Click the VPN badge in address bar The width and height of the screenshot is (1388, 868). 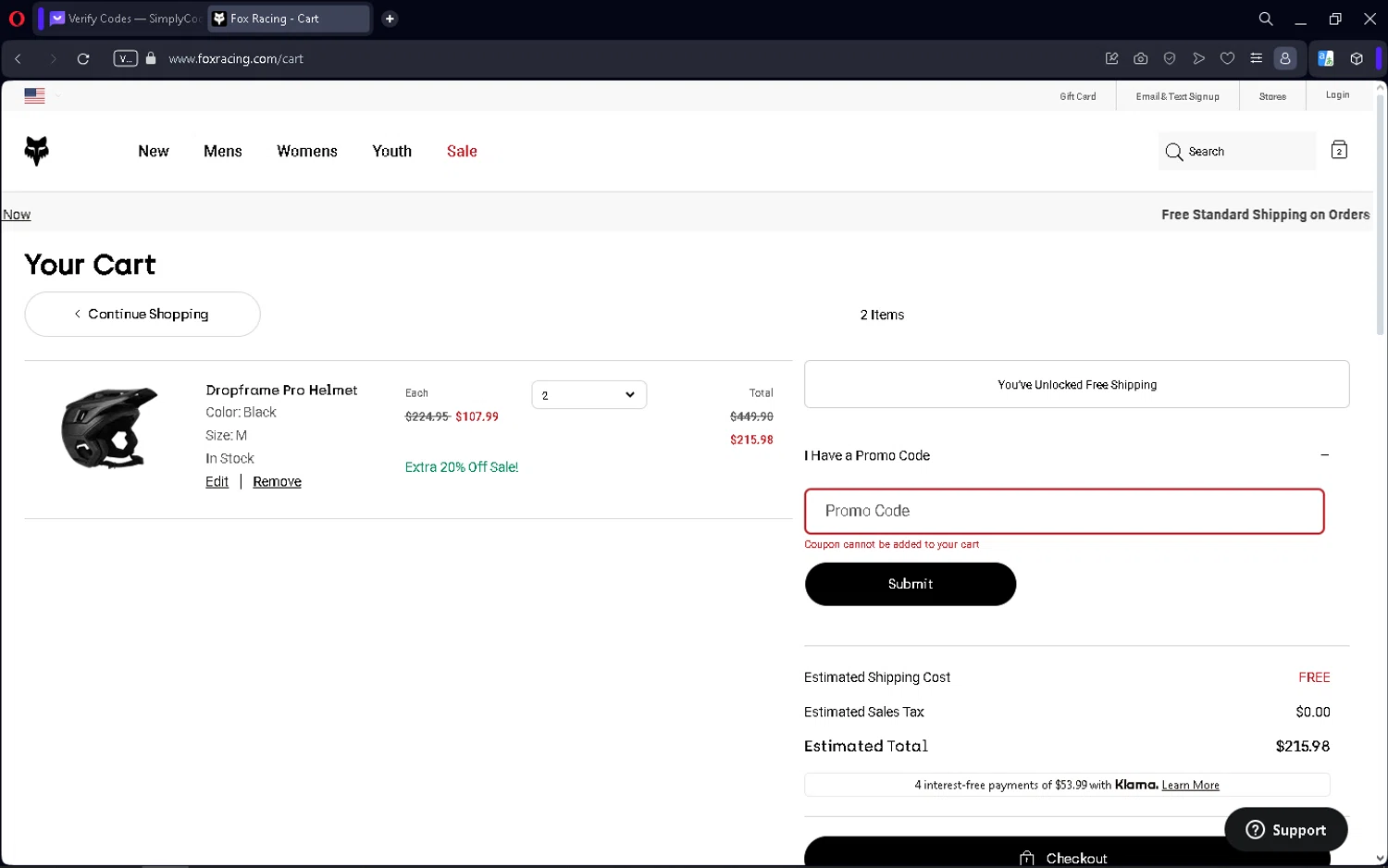tap(125, 58)
